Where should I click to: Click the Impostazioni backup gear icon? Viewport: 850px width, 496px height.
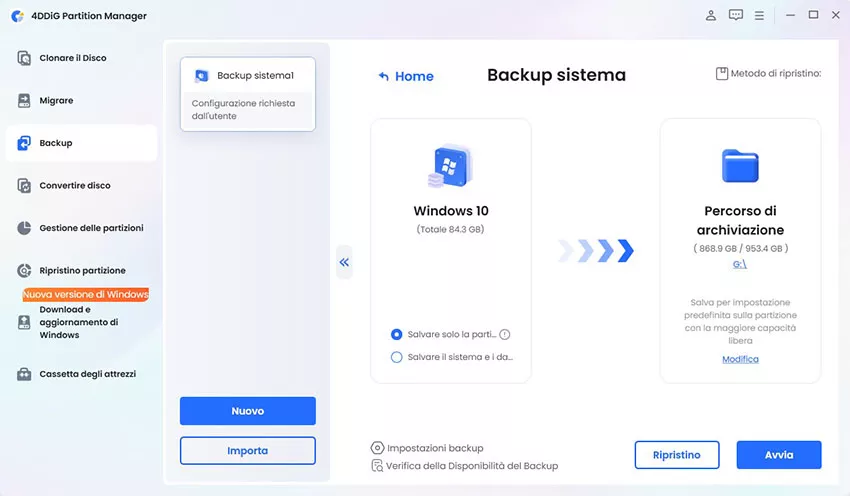[x=377, y=448]
